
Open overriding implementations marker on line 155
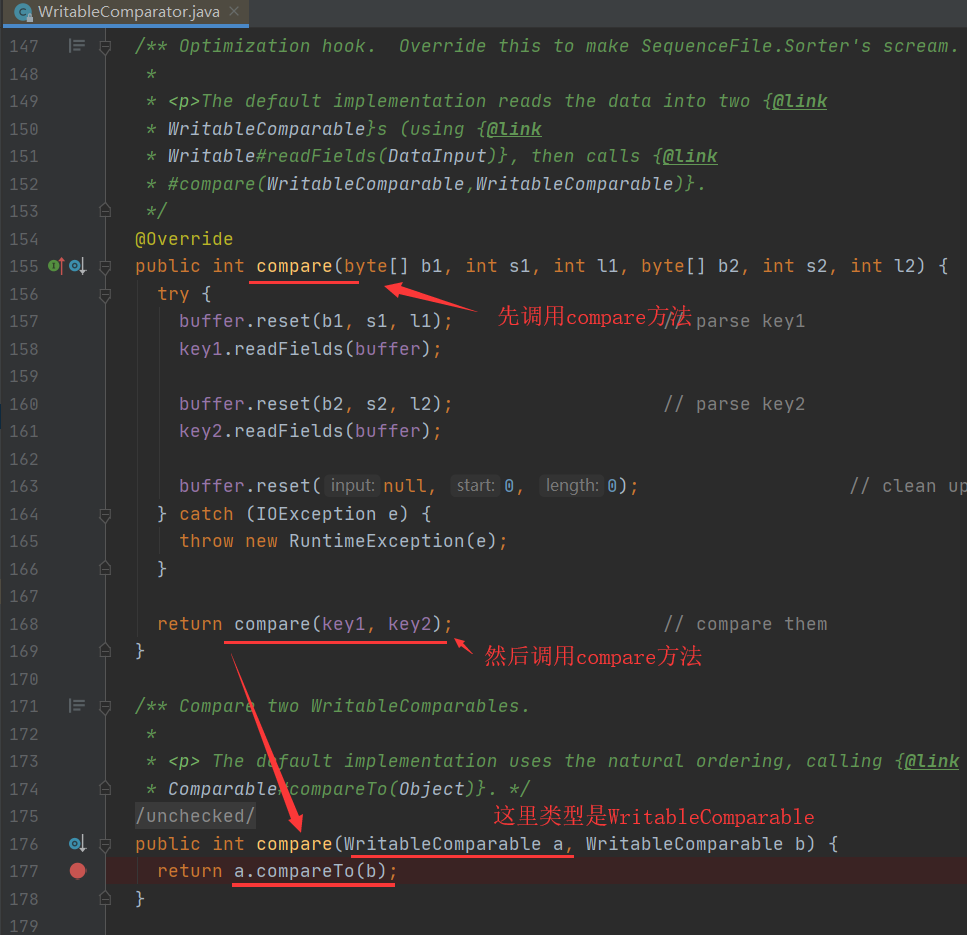pos(77,266)
